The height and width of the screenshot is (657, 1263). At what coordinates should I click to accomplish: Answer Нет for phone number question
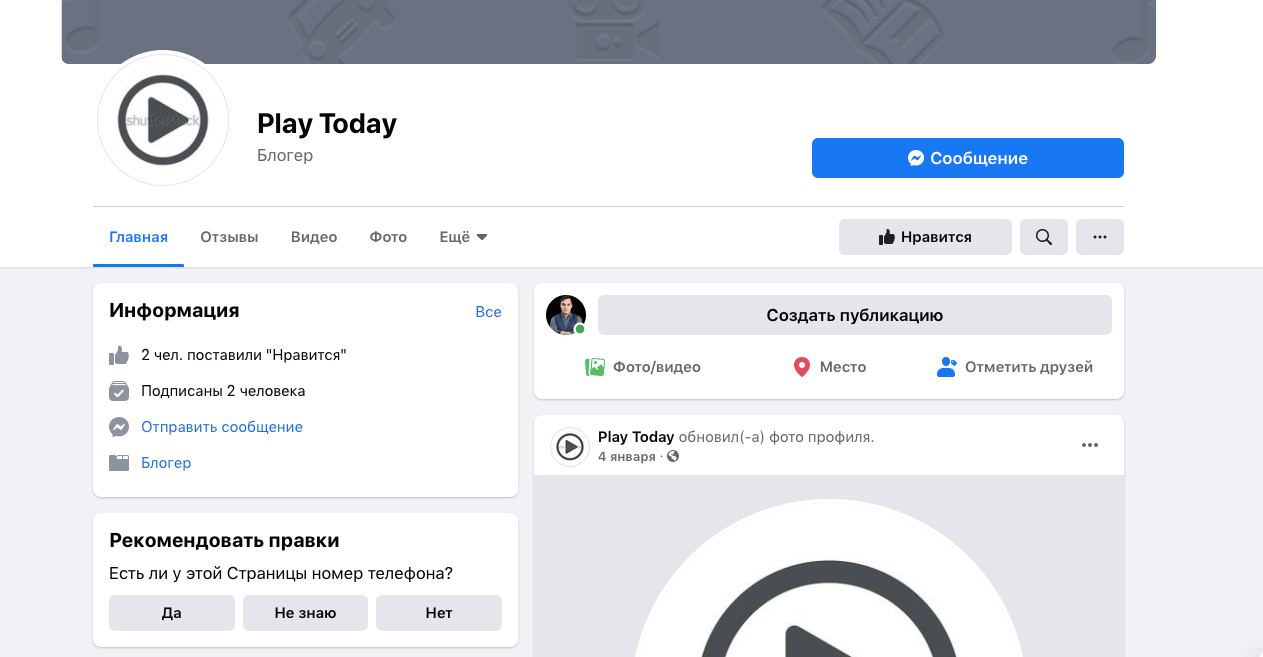[x=438, y=613]
